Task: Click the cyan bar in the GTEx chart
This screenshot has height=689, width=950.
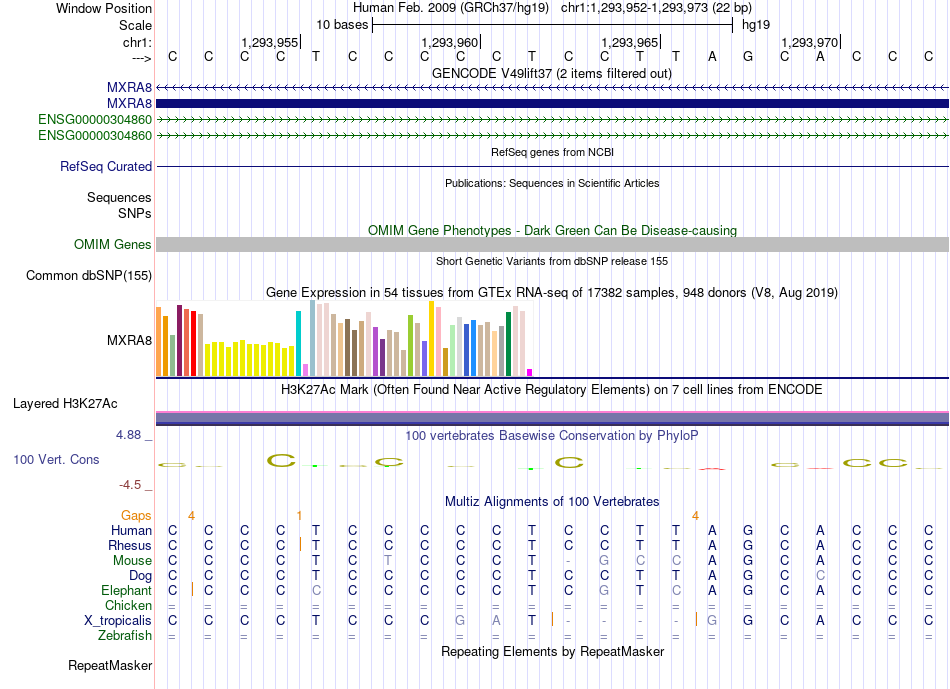Action: point(298,344)
